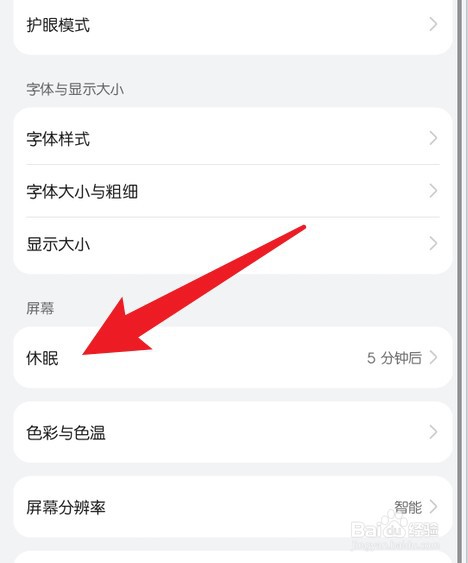Image resolution: width=468 pixels, height=563 pixels.
Task: Open 字体大小与粗细 option
Action: point(232,191)
